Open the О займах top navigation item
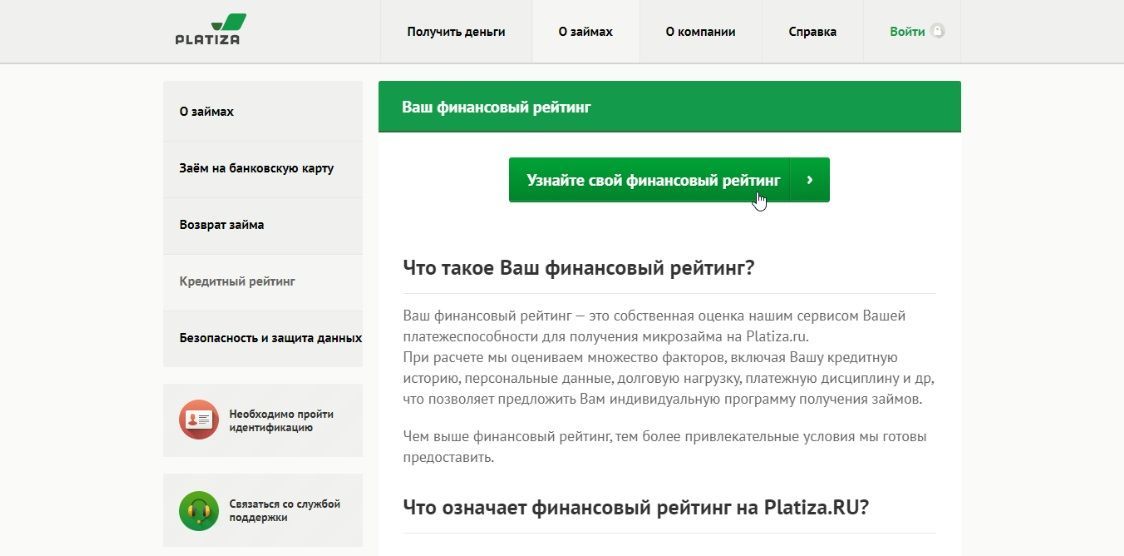The image size is (1124, 556). 586,32
